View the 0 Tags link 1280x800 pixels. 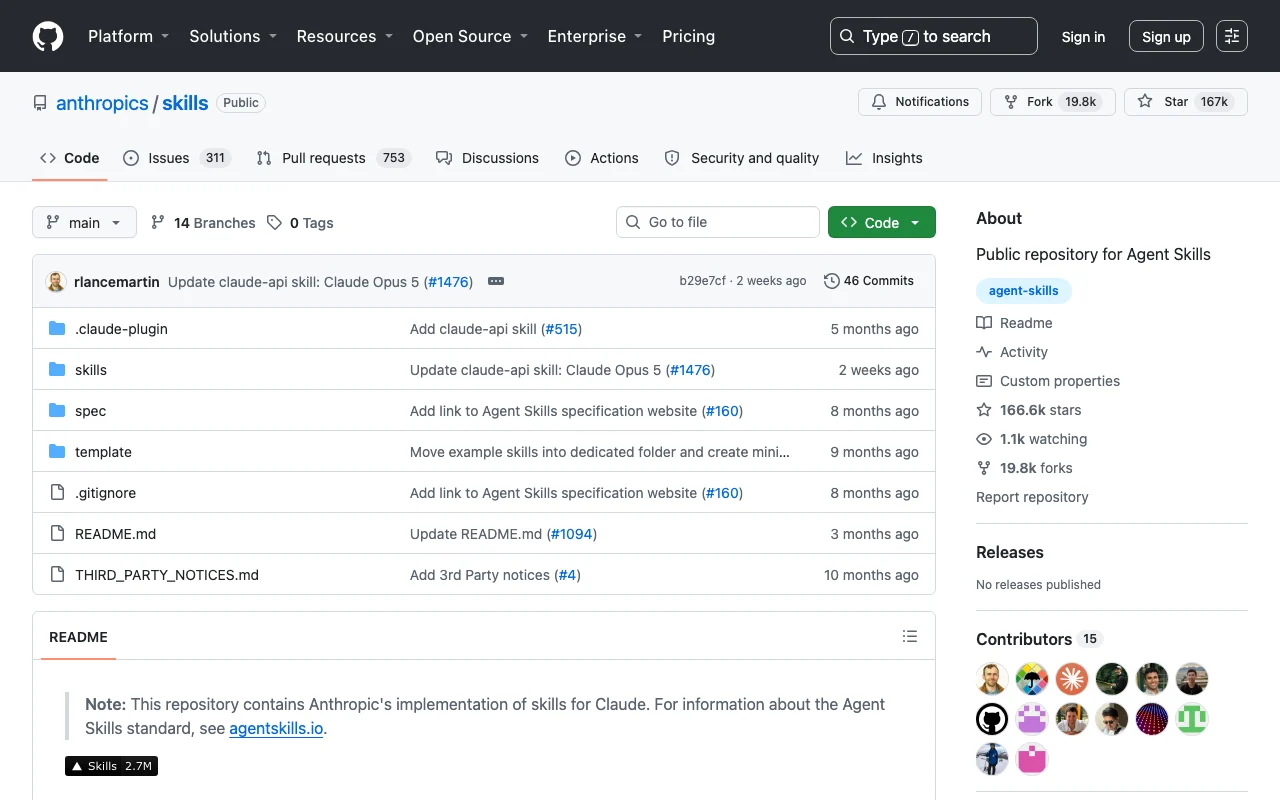[x=300, y=223]
